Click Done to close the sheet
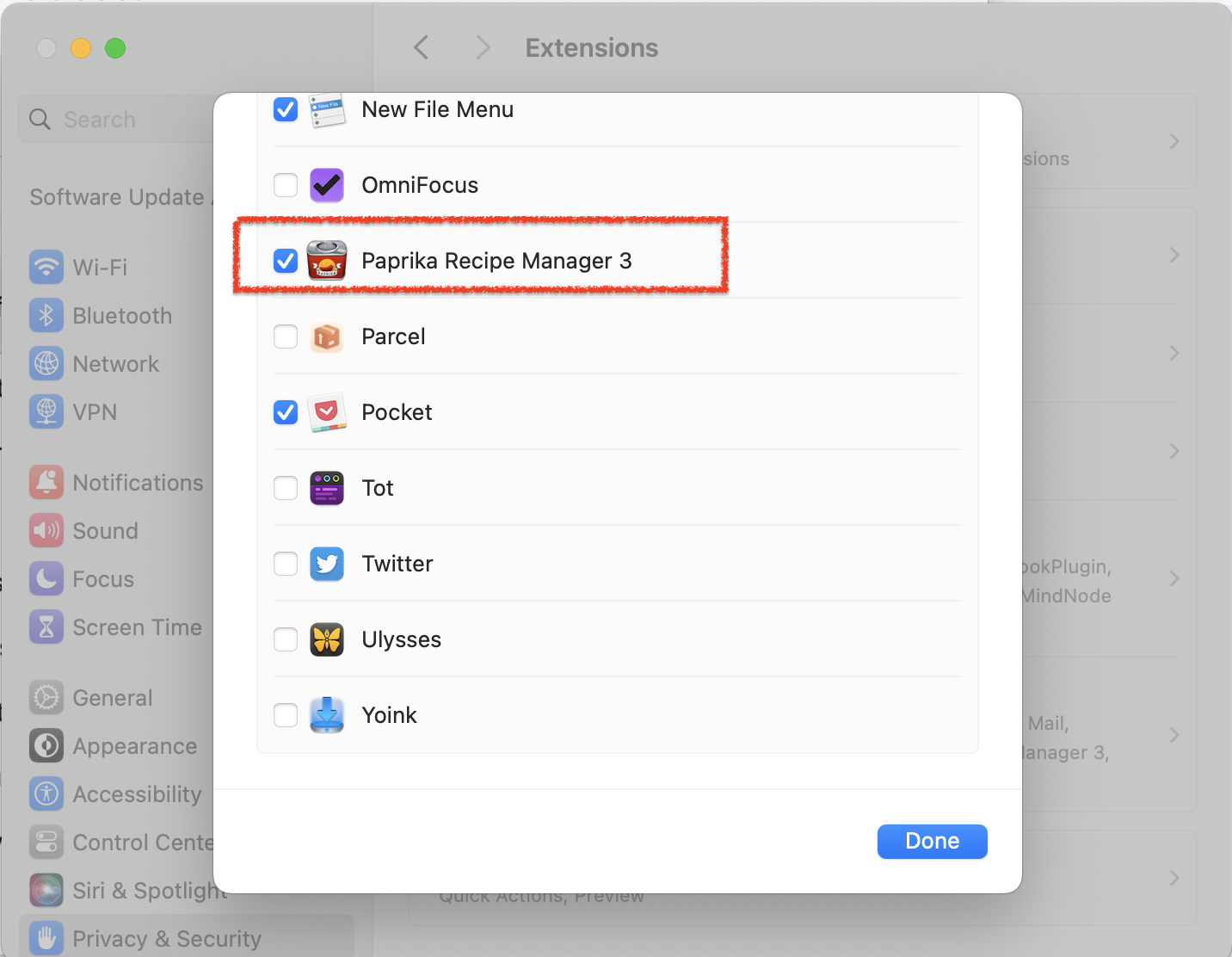This screenshot has height=957, width=1232. tap(933, 842)
